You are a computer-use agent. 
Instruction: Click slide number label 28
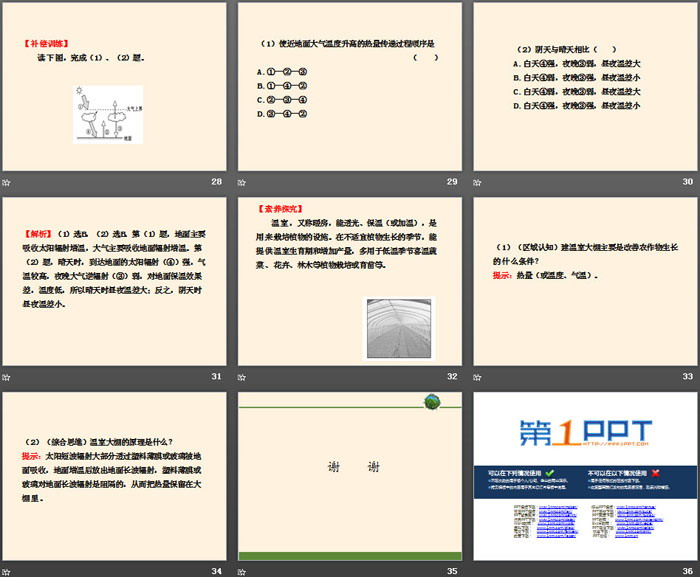(x=217, y=181)
